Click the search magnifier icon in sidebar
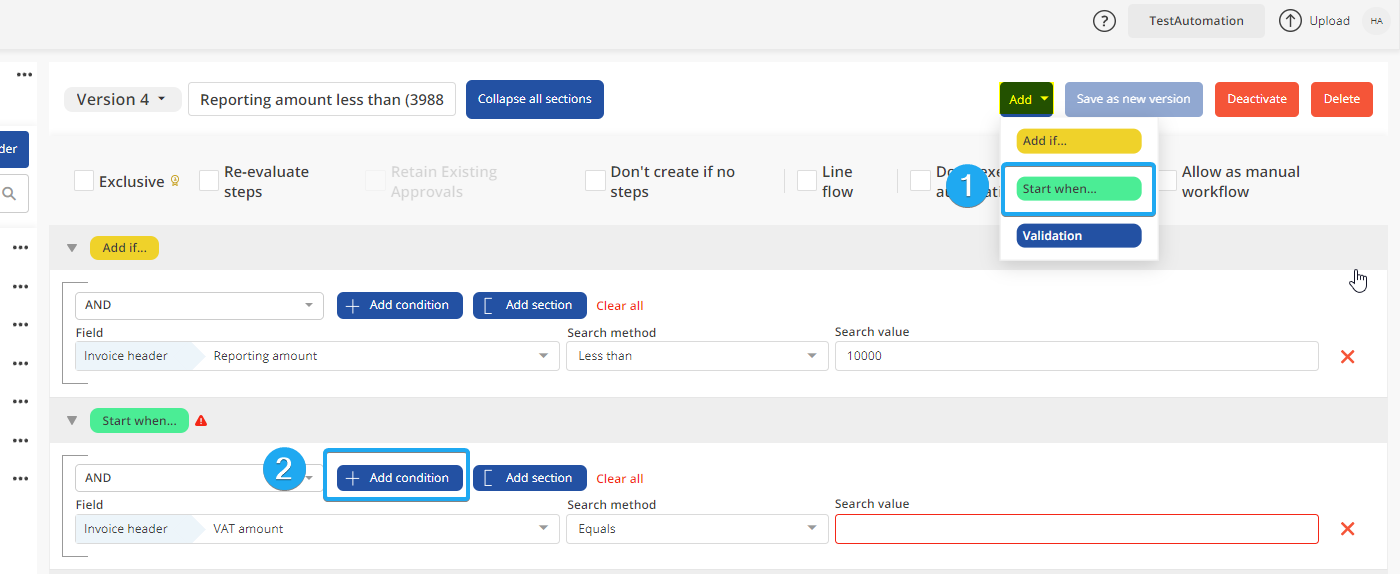 [10, 194]
